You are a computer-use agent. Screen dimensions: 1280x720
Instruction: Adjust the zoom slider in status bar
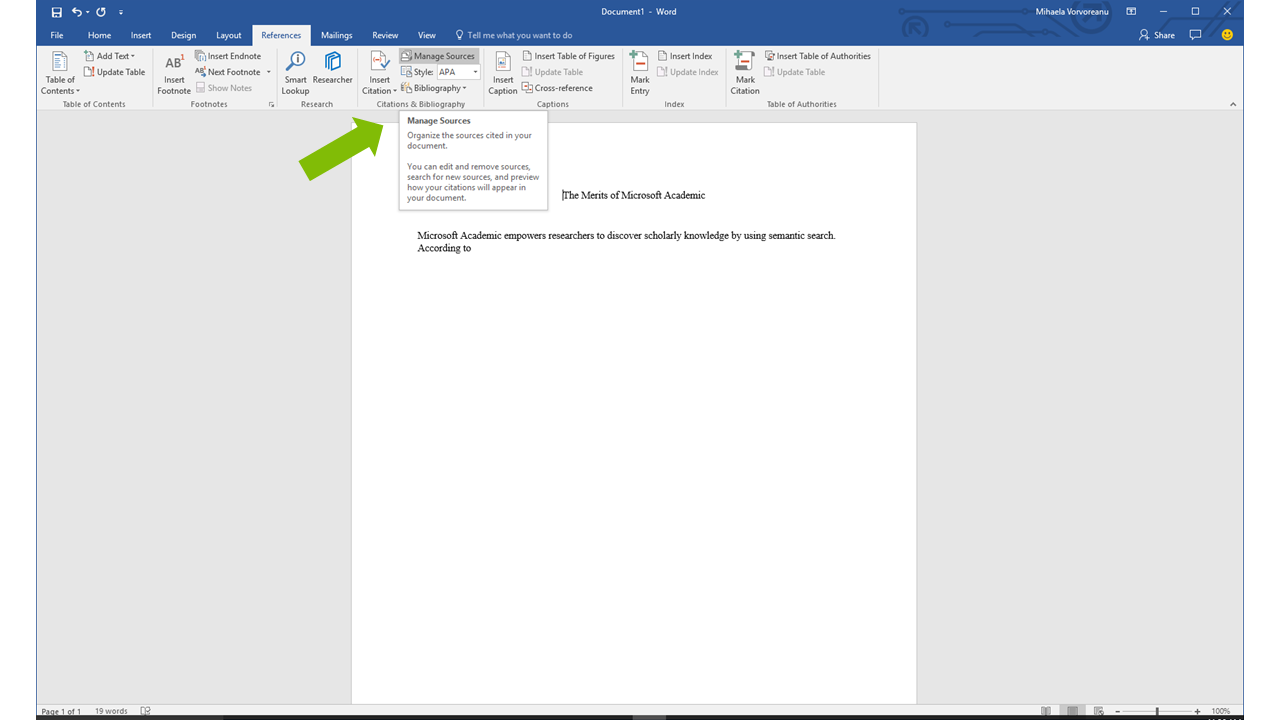(1157, 711)
